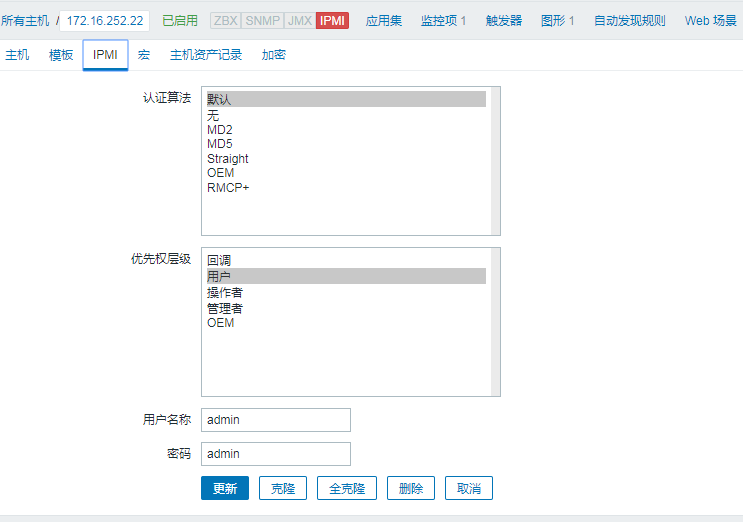The height and width of the screenshot is (522, 743).
Task: Select MD5 in the authentication algorithm list
Action: pyautogui.click(x=220, y=144)
